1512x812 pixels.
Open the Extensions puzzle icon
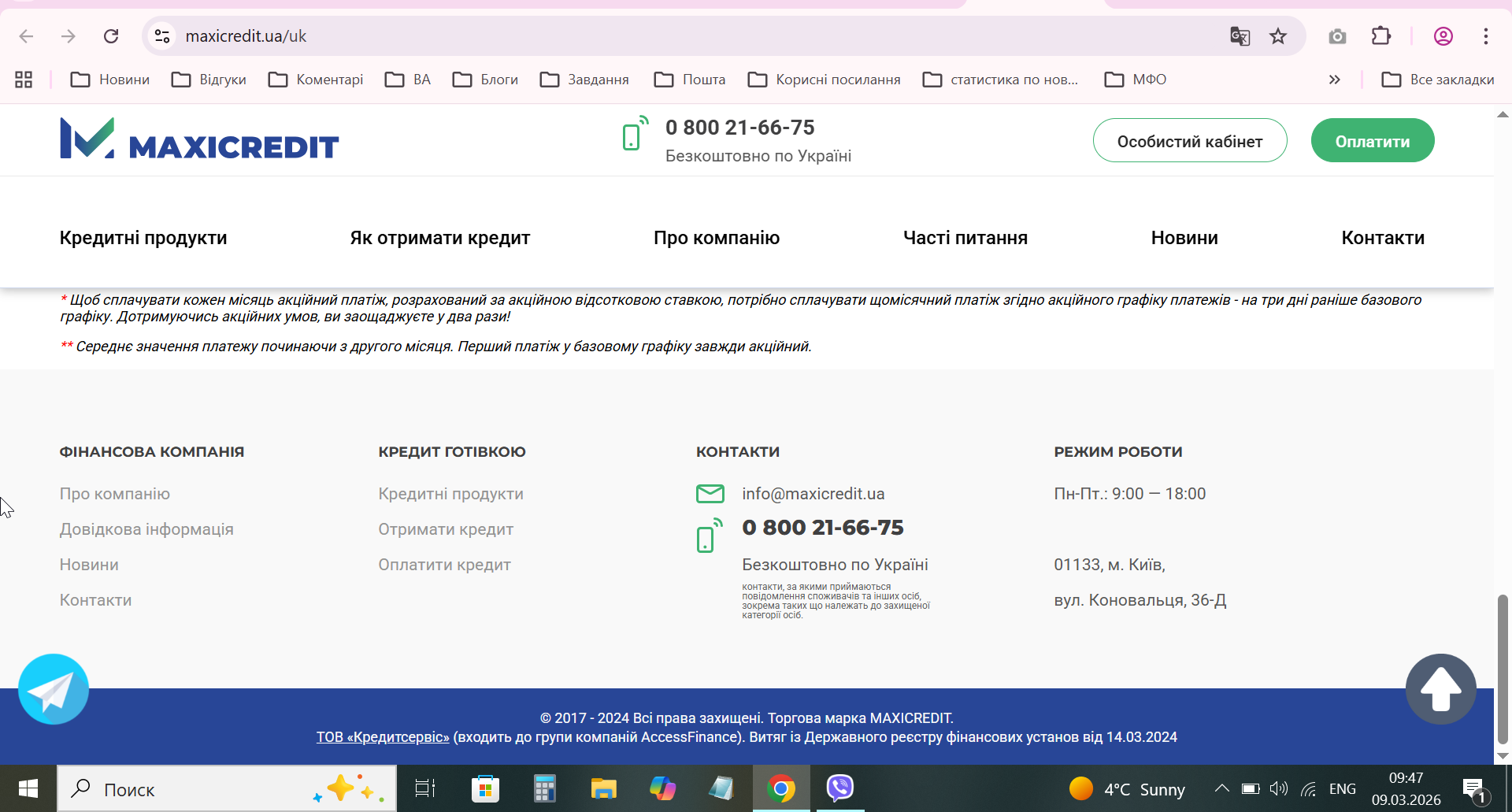tap(1381, 36)
